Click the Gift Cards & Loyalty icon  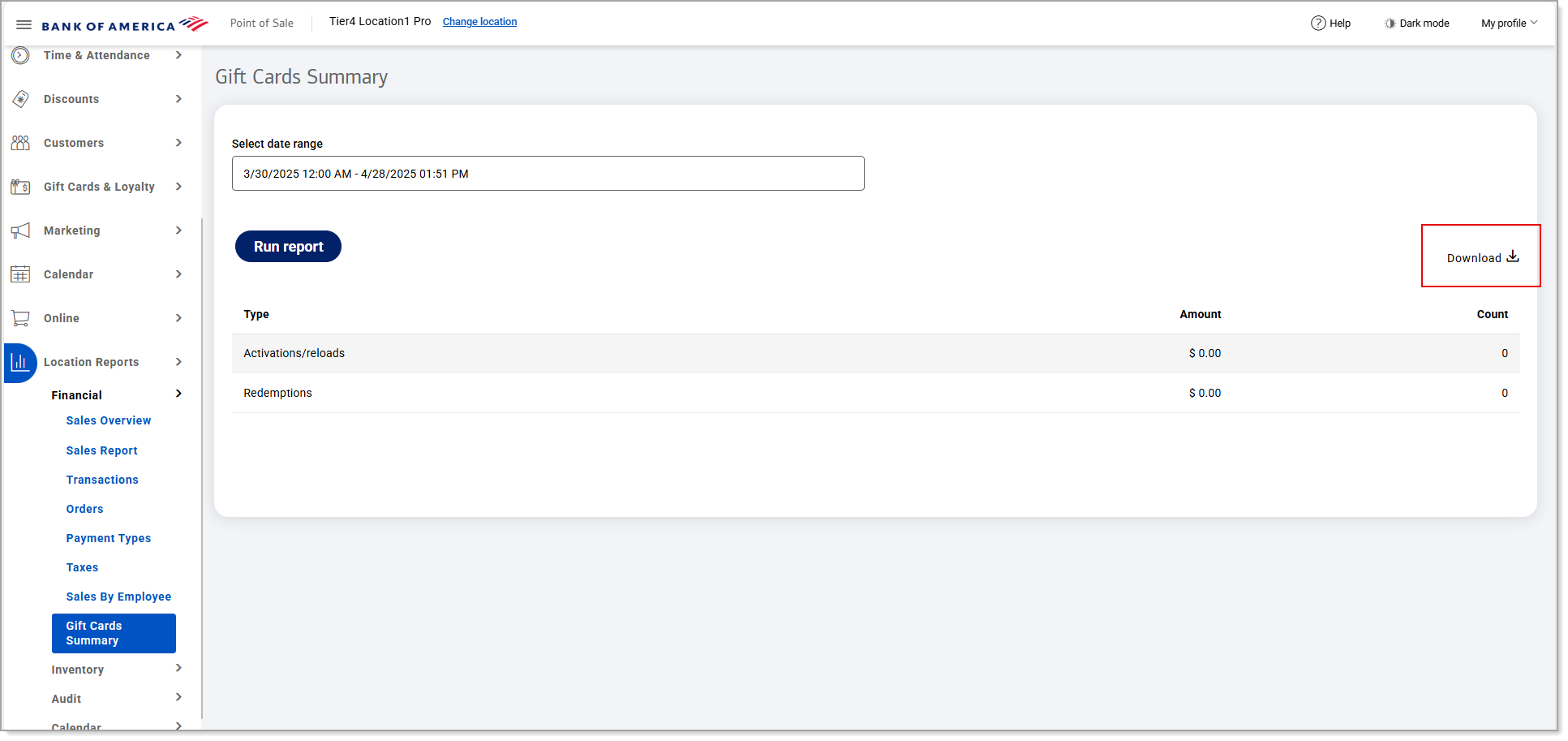[x=20, y=187]
